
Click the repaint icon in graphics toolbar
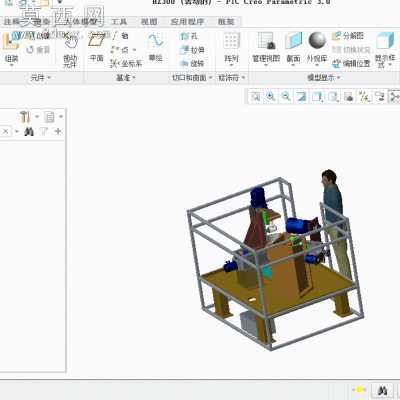[x=301, y=97]
